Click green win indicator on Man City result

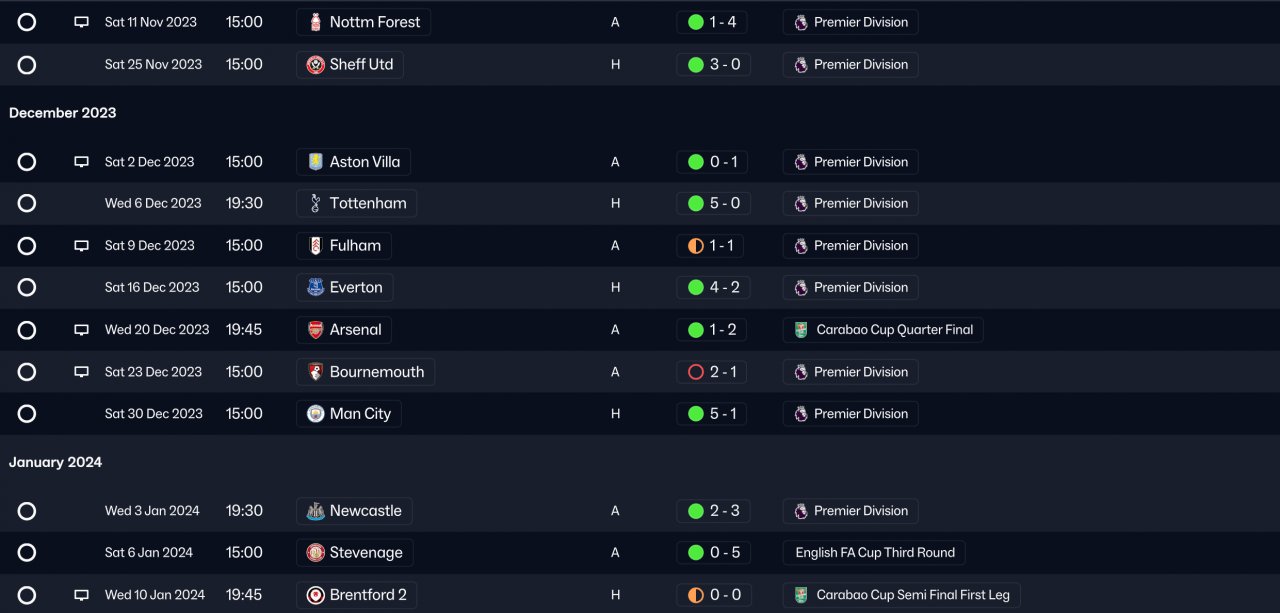coord(696,414)
